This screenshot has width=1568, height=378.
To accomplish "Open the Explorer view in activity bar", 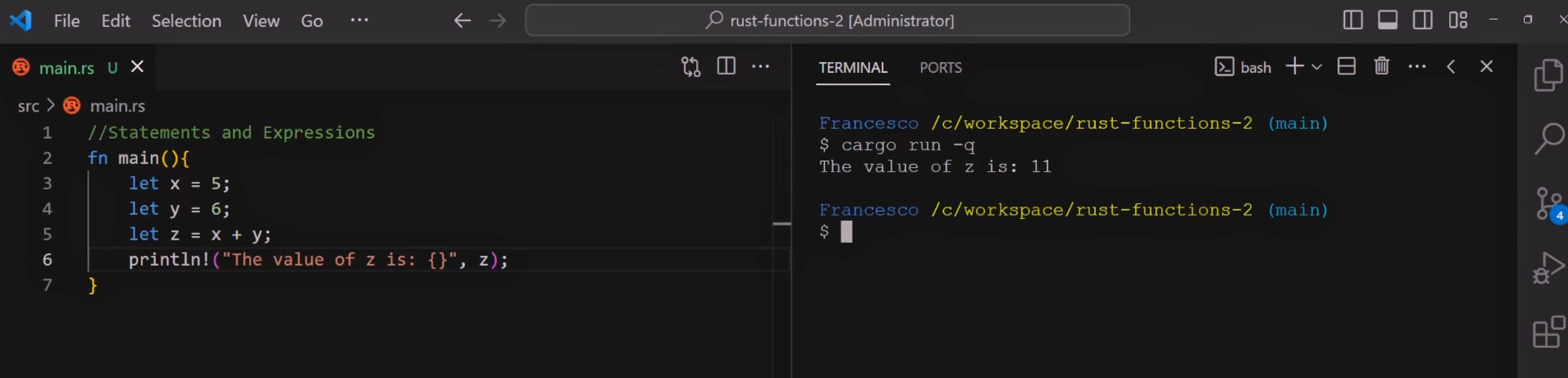I will coord(1549,74).
